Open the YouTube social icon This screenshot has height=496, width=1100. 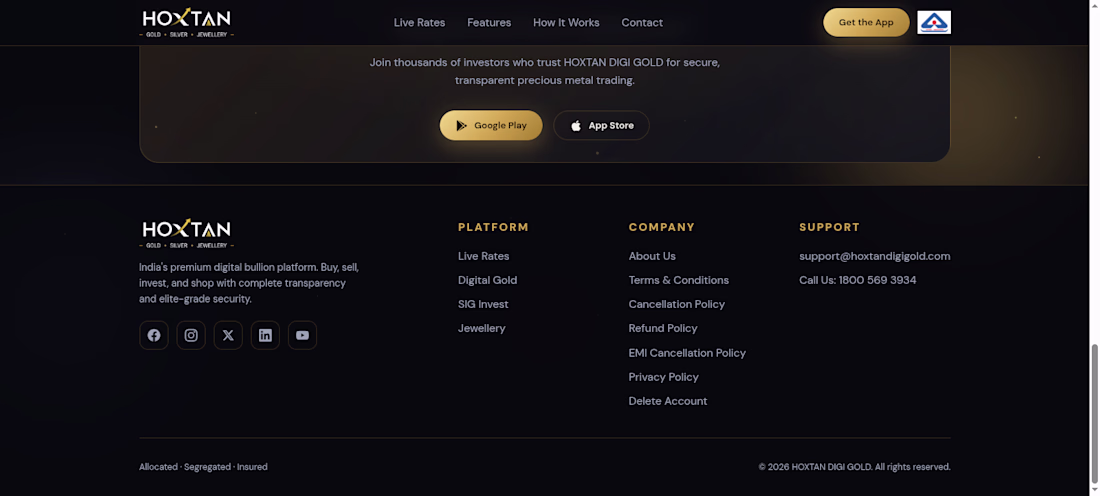coord(302,335)
